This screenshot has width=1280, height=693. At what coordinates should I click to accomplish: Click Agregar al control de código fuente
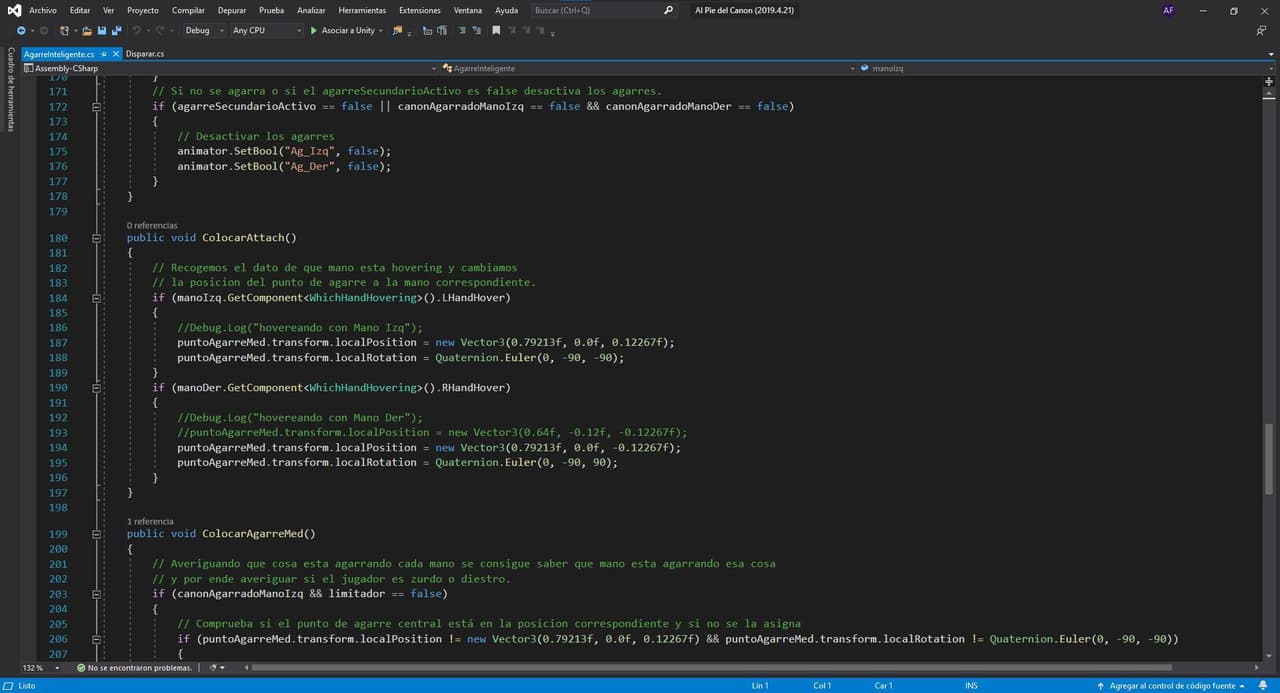click(x=1172, y=686)
